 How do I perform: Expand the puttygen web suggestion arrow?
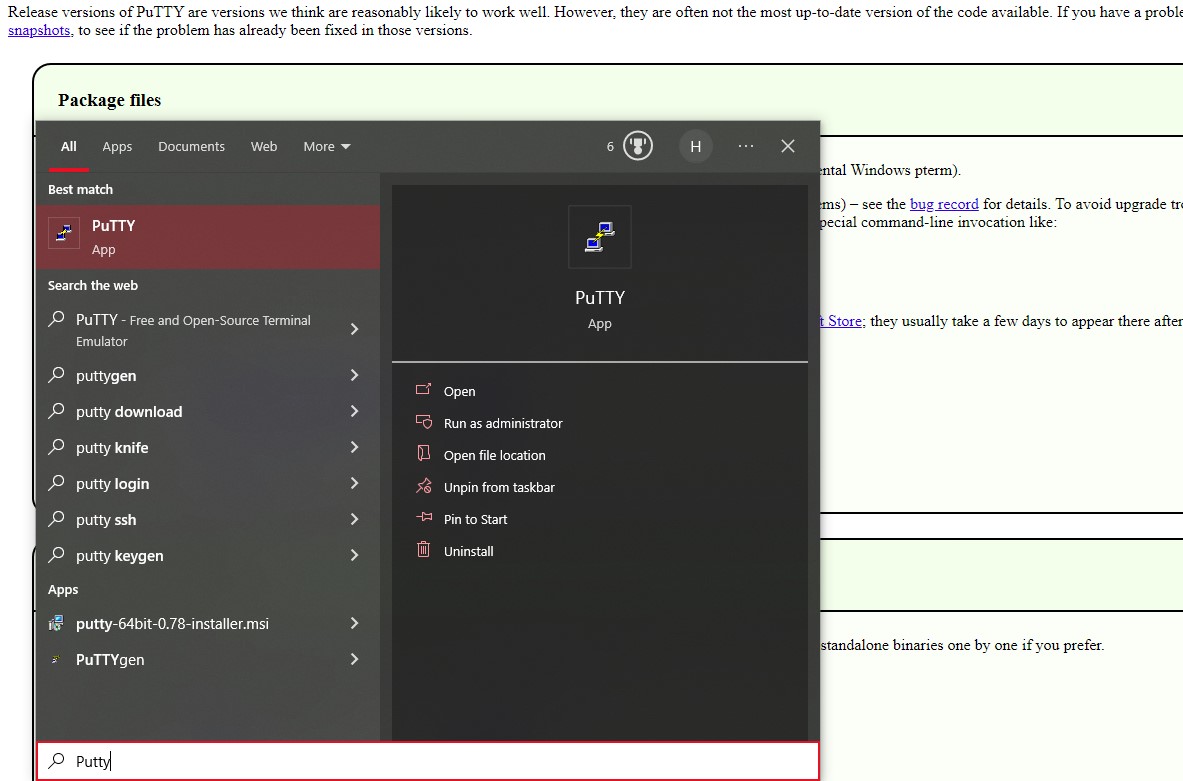(354, 376)
